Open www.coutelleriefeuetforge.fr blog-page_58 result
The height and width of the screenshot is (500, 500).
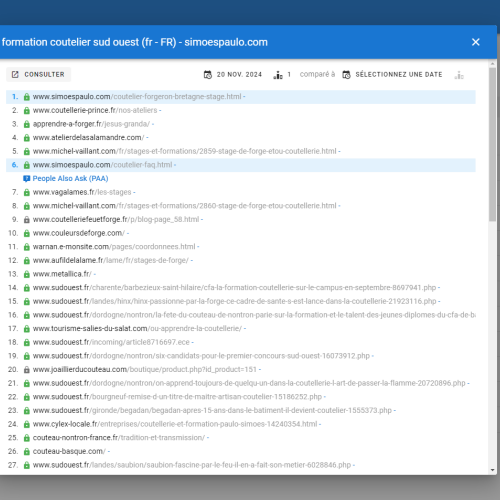(116, 220)
